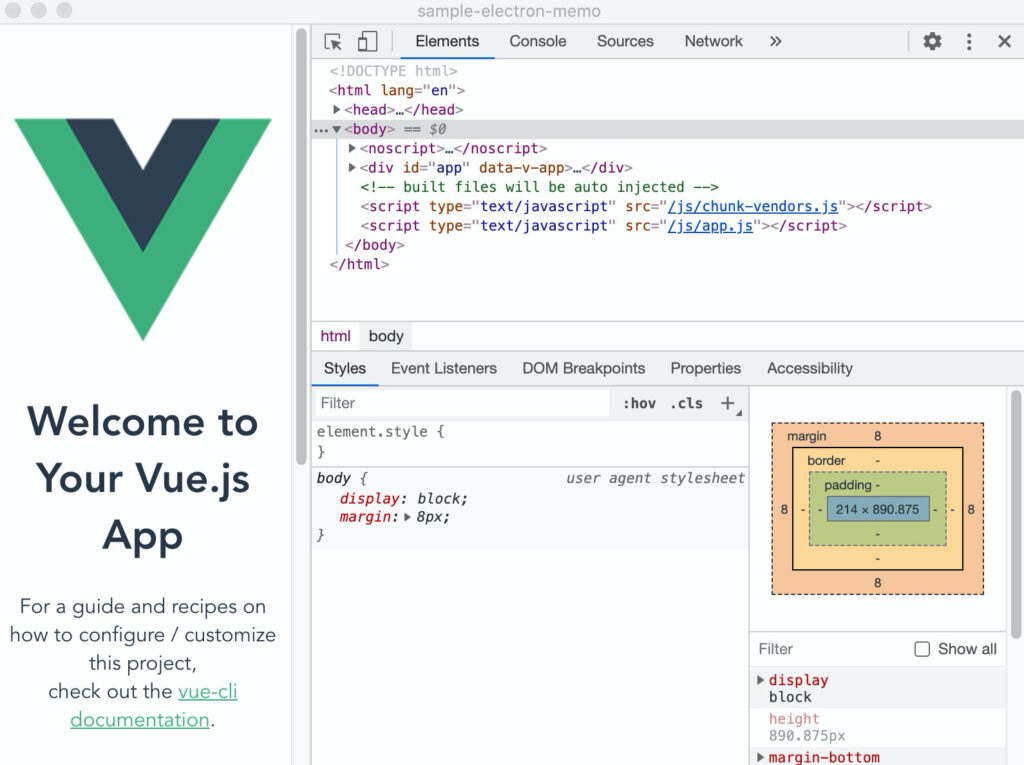Click the Welcome to Your Vue.js App heading
The height and width of the screenshot is (765, 1024).
click(143, 478)
